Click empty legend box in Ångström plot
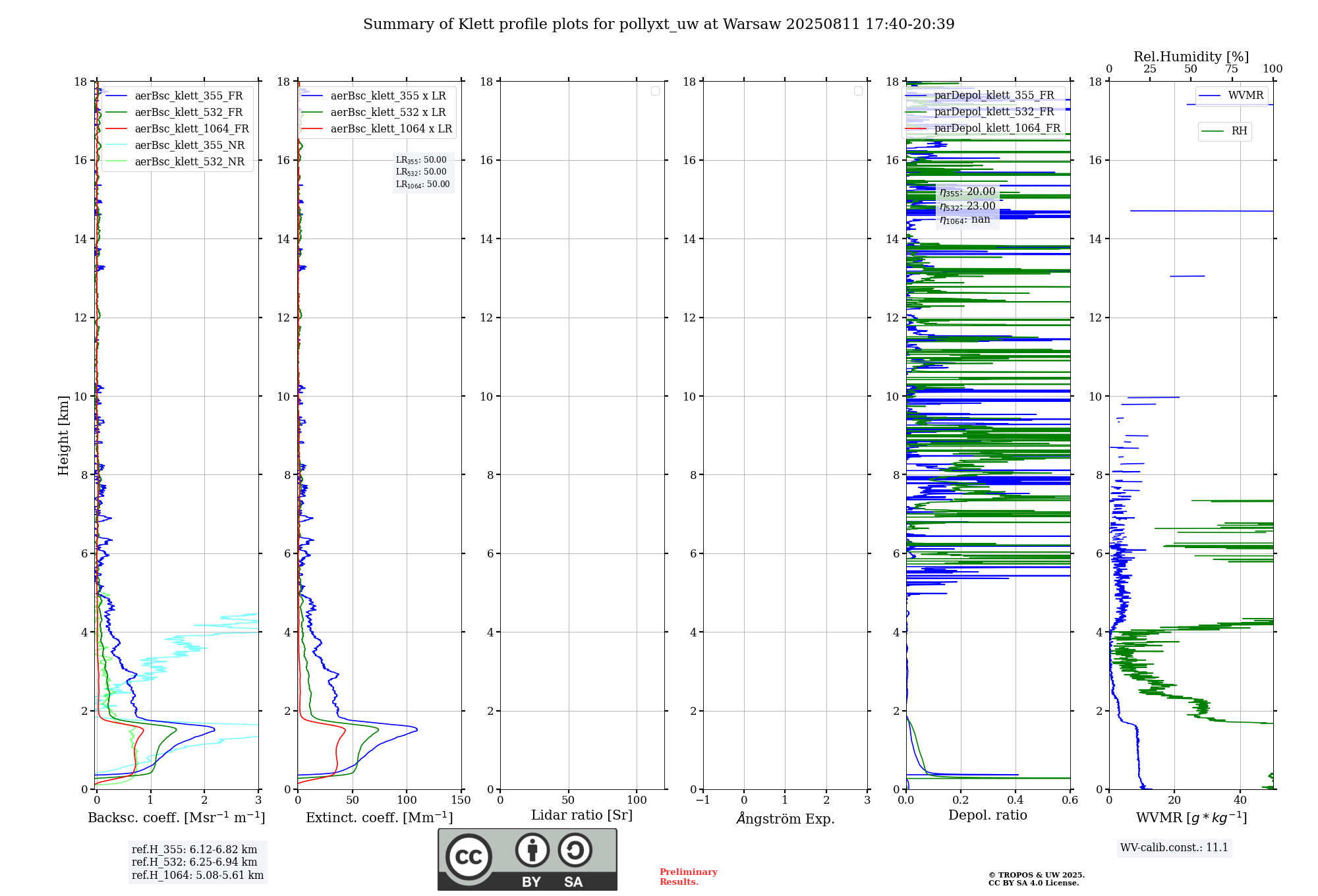The height and width of the screenshot is (896, 1318). click(858, 91)
